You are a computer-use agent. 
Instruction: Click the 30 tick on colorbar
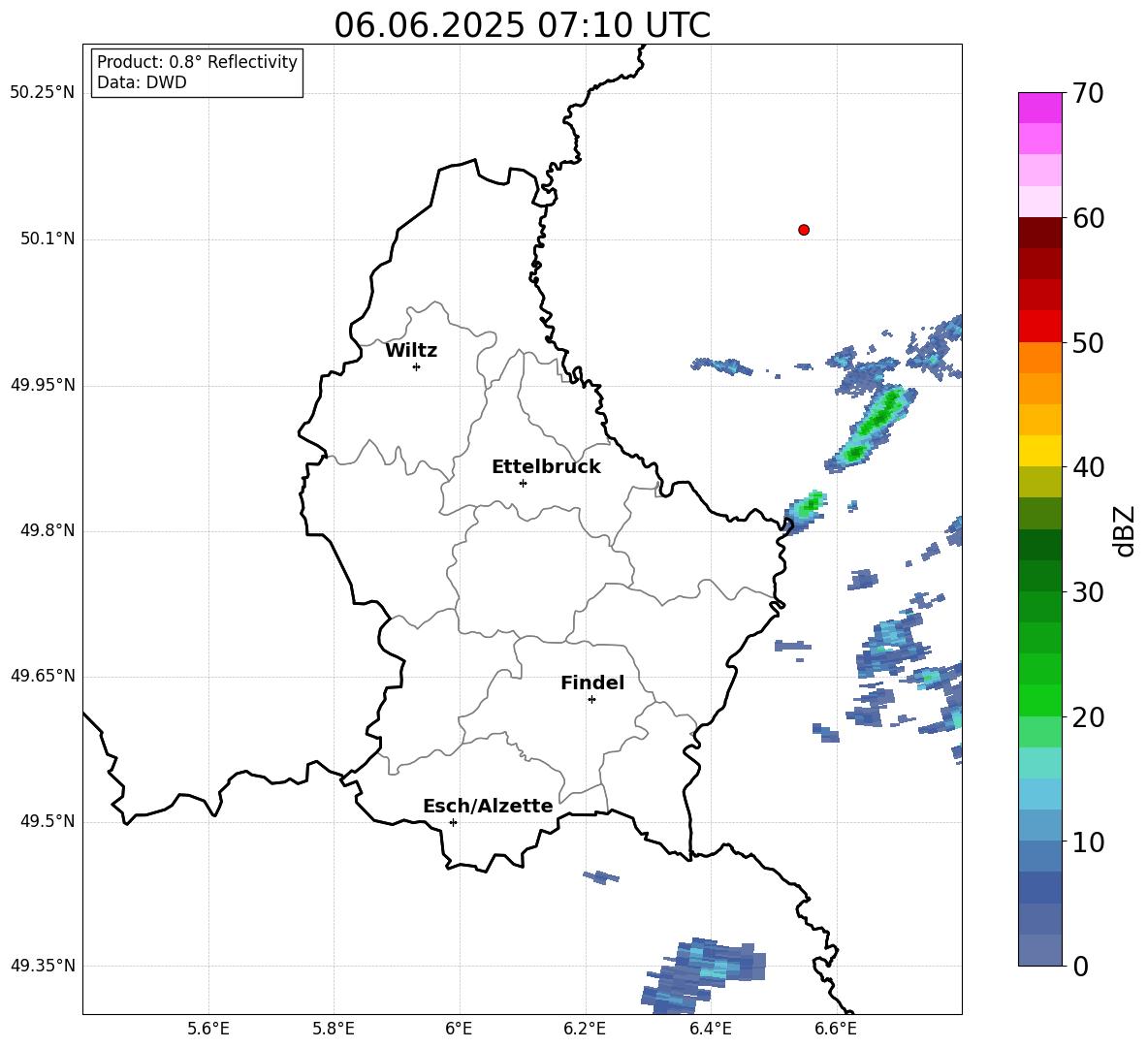pyautogui.click(x=1087, y=592)
